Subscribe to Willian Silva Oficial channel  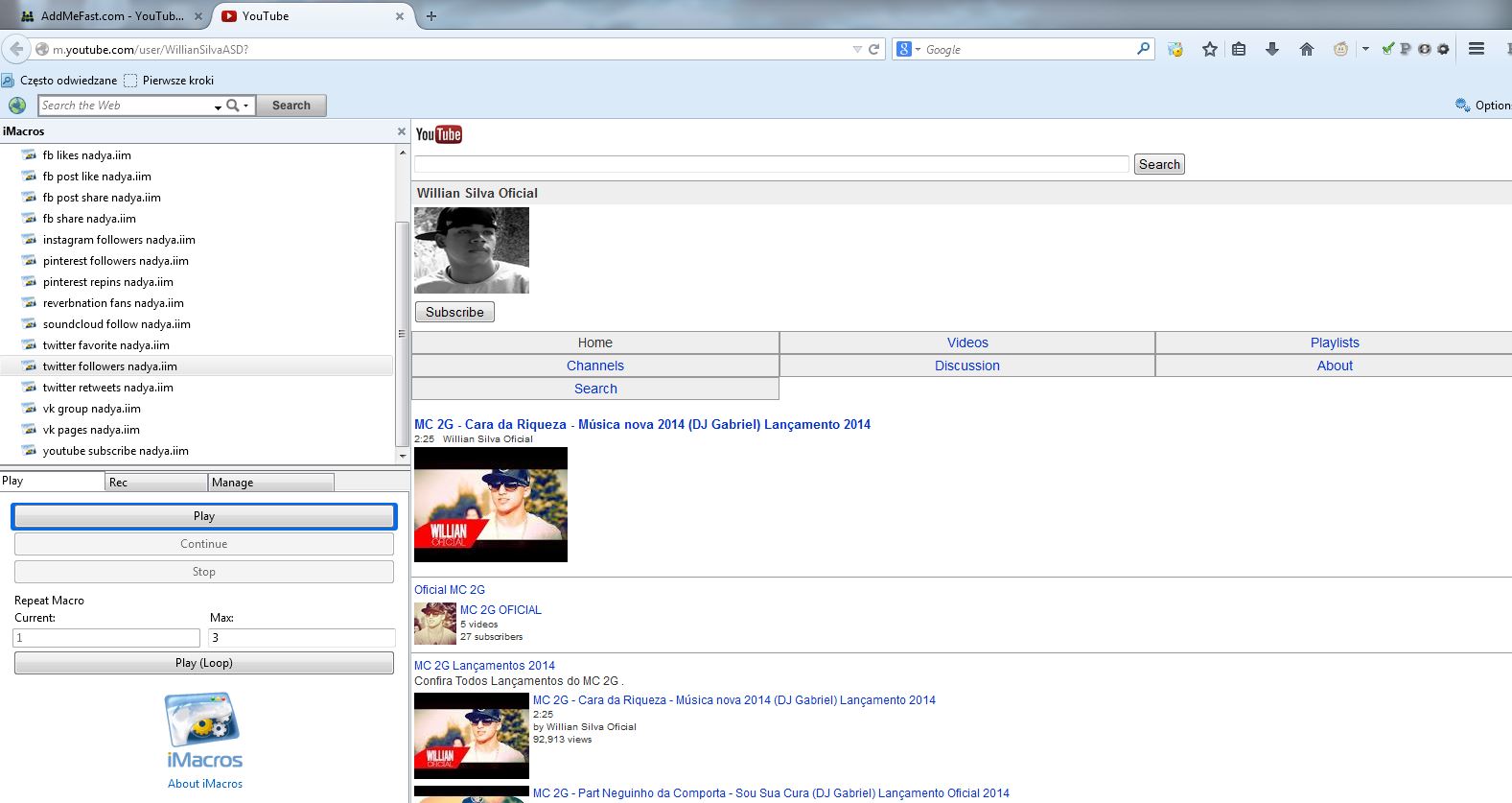click(454, 312)
